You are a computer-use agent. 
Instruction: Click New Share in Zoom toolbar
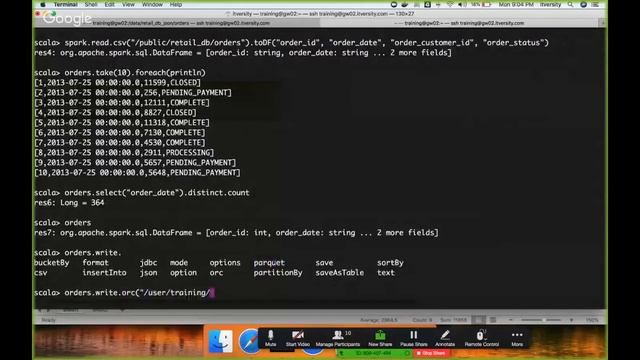pyautogui.click(x=380, y=338)
